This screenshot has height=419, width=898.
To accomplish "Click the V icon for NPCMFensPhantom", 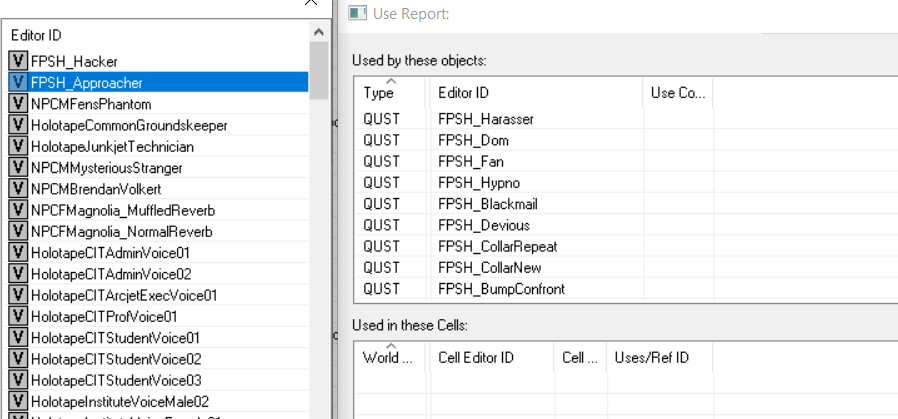I will (x=18, y=104).
